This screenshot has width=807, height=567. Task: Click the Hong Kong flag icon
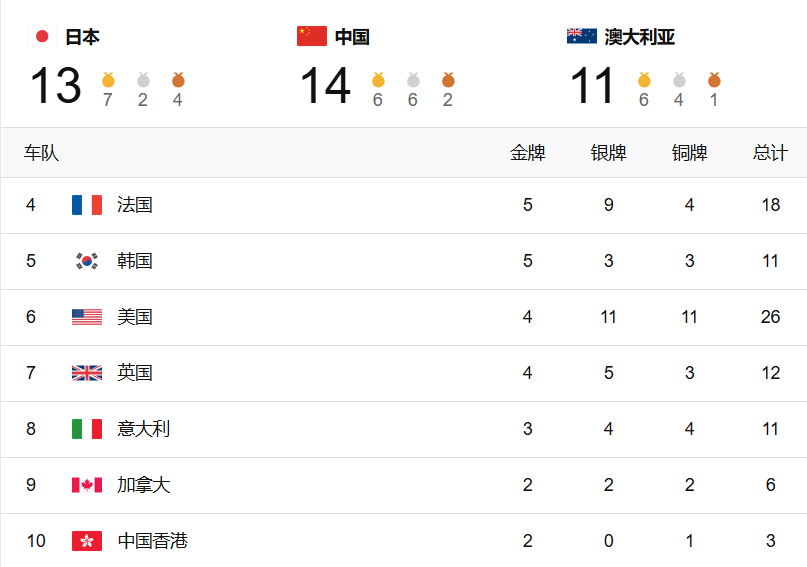coord(86,541)
